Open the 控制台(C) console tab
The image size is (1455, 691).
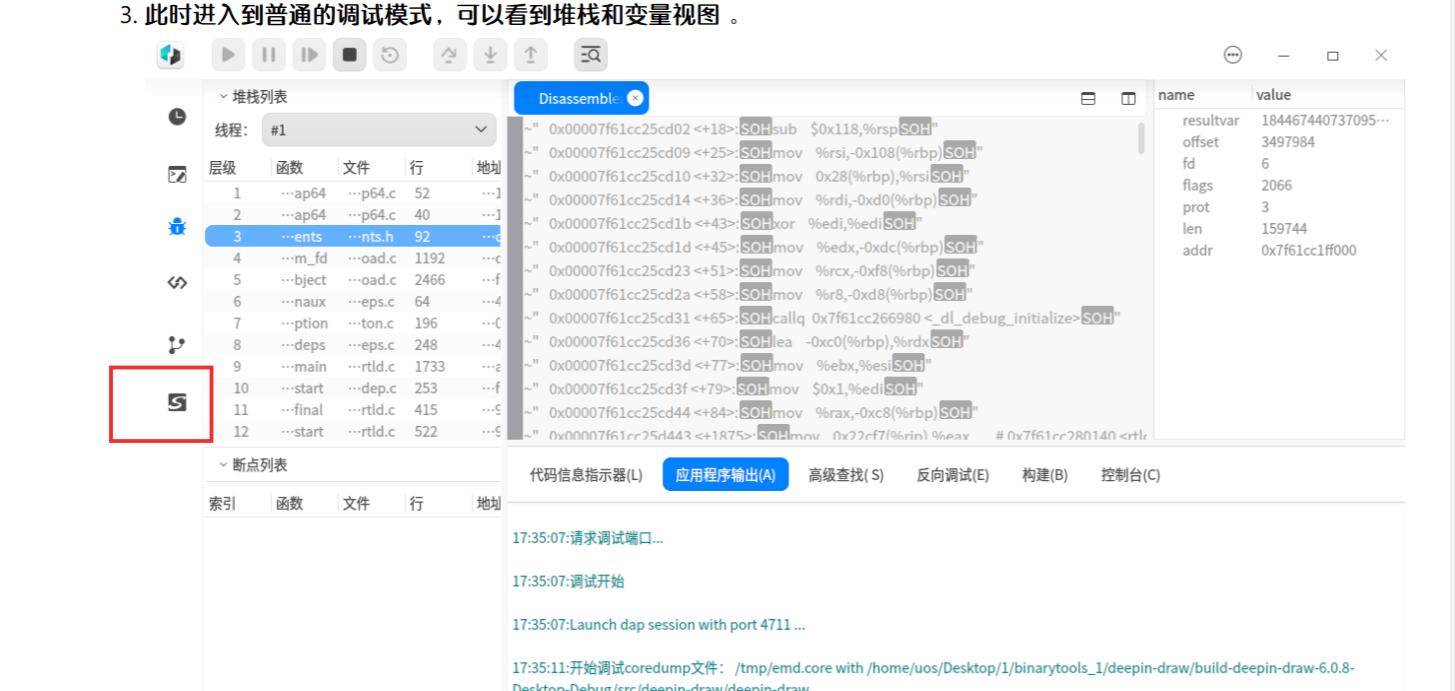(1131, 475)
